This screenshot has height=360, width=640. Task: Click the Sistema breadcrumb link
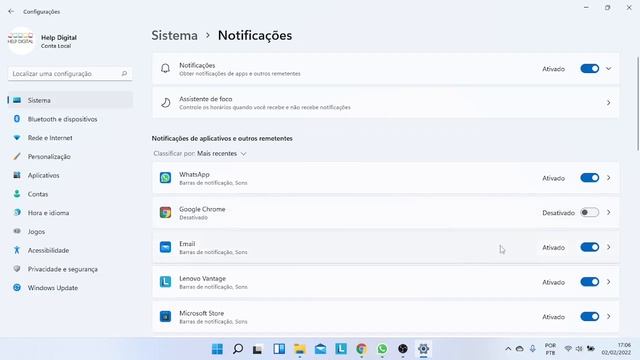click(174, 36)
